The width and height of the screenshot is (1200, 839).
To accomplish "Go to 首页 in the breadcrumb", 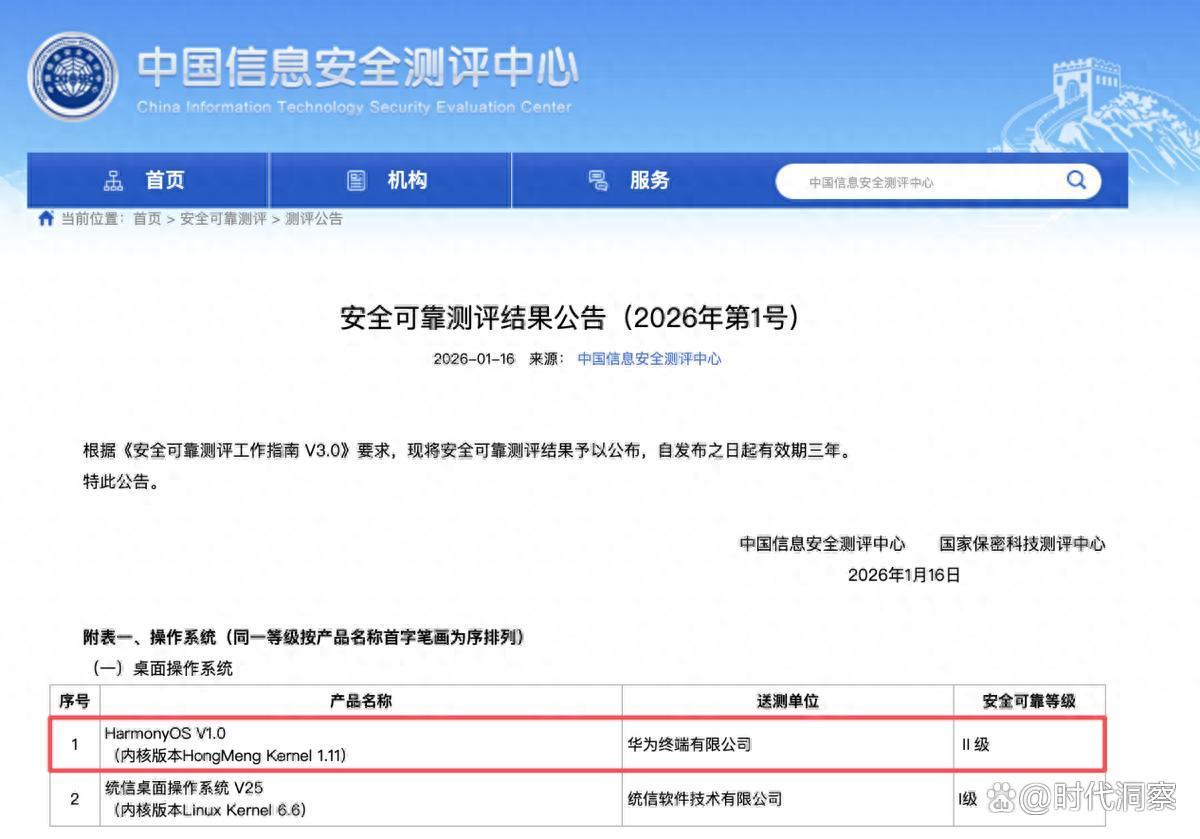I will (x=147, y=219).
